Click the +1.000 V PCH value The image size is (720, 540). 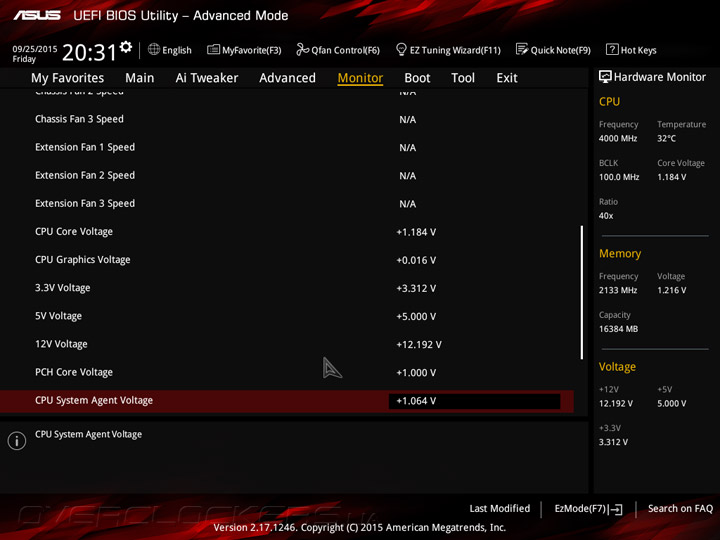pyautogui.click(x=416, y=372)
